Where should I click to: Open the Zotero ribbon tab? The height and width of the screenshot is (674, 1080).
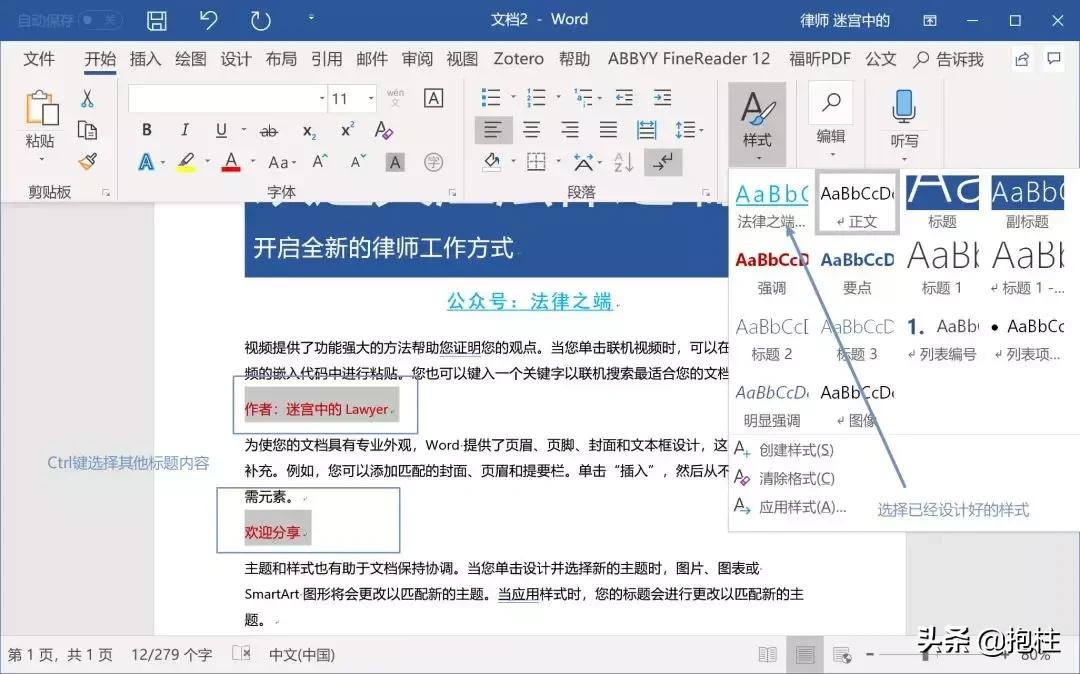click(x=518, y=59)
